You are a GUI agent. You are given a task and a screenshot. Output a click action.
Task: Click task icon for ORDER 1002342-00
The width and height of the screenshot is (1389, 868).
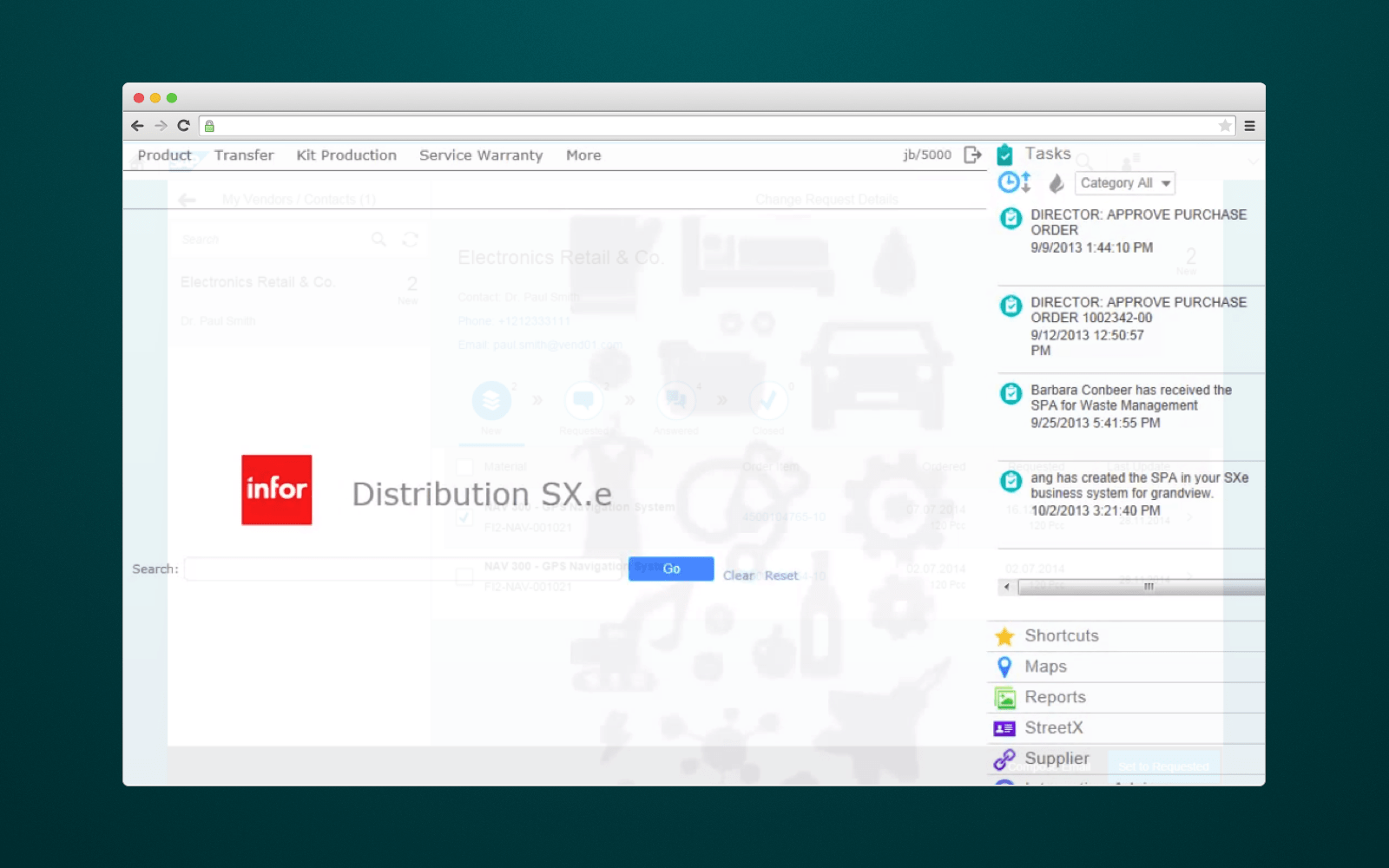point(1010,306)
